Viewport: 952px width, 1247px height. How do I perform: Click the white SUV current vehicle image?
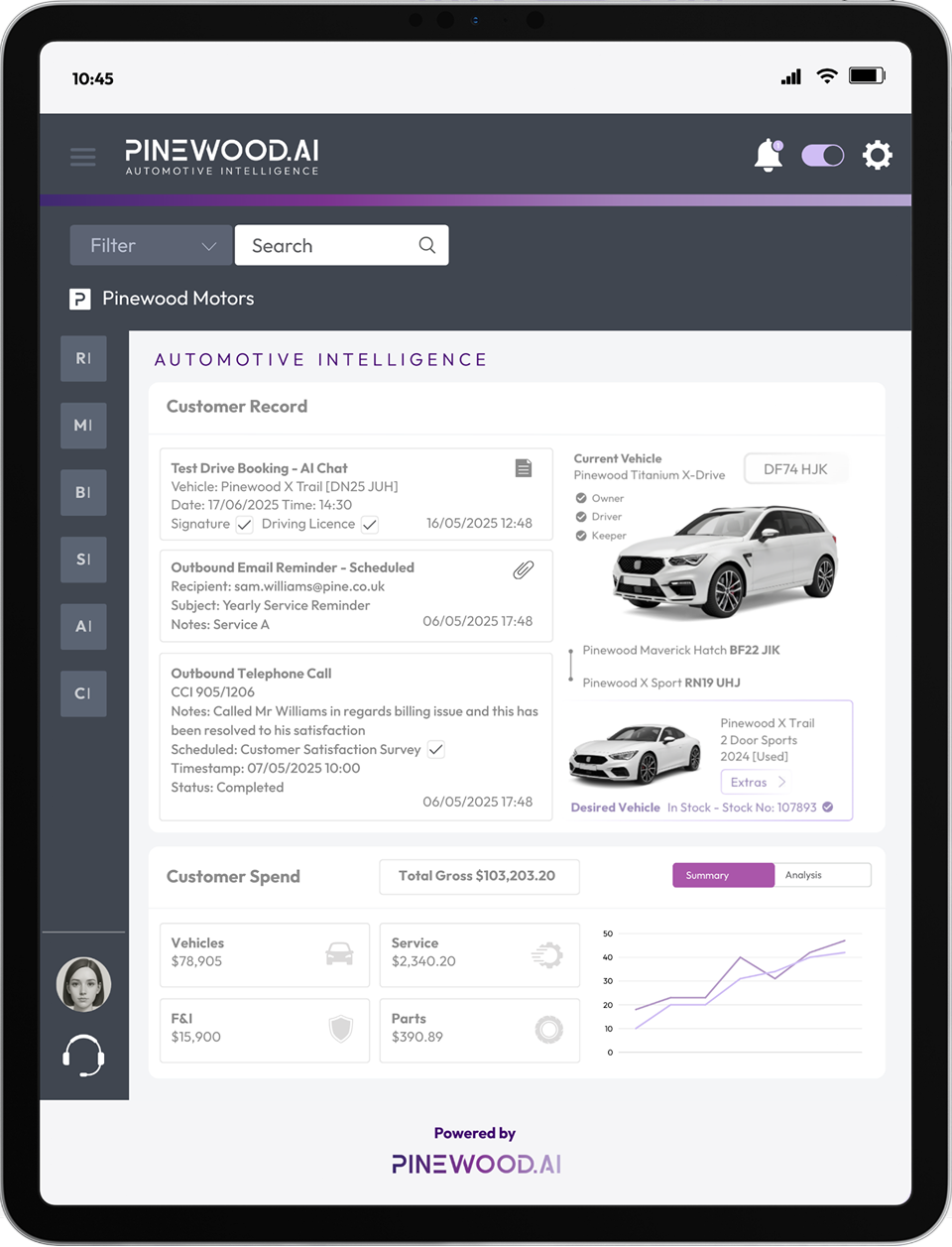pos(724,562)
